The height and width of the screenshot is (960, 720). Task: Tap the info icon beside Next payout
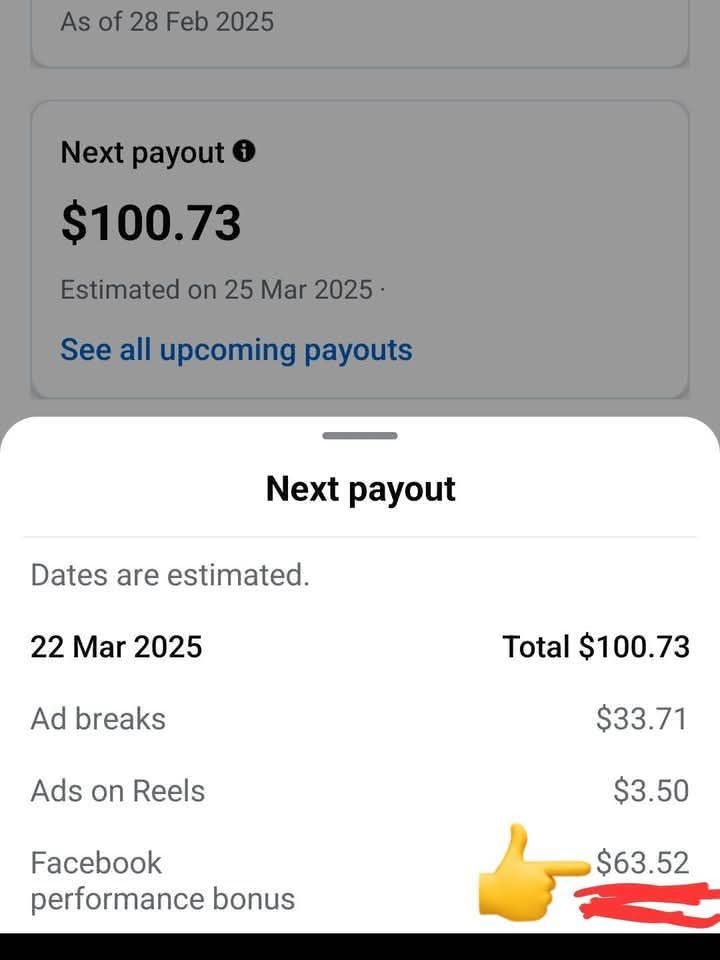[x=244, y=152]
